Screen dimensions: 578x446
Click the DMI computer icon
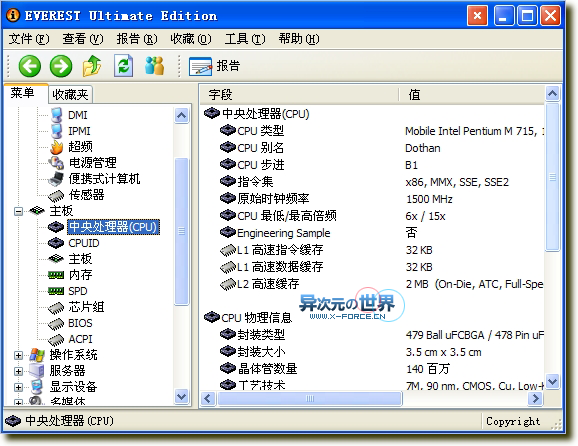(56, 115)
